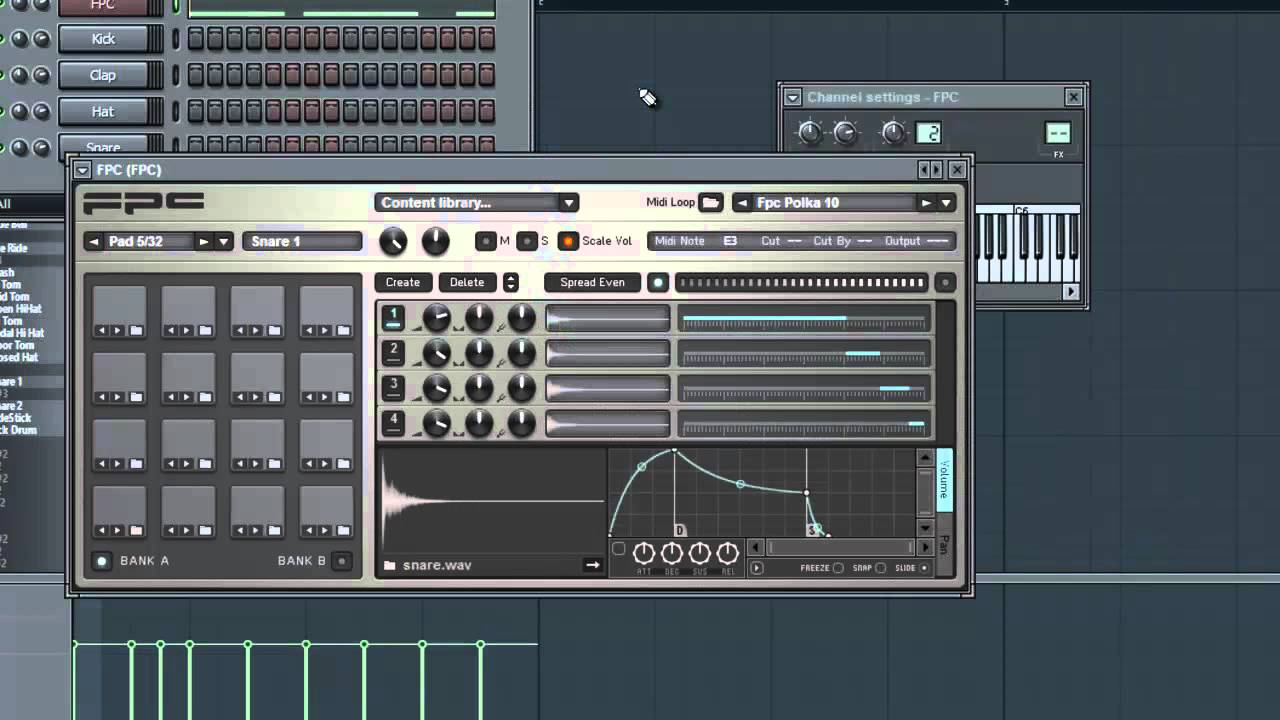The width and height of the screenshot is (1280, 720).
Task: Click second pad knob before the M toggle
Action: pos(435,241)
